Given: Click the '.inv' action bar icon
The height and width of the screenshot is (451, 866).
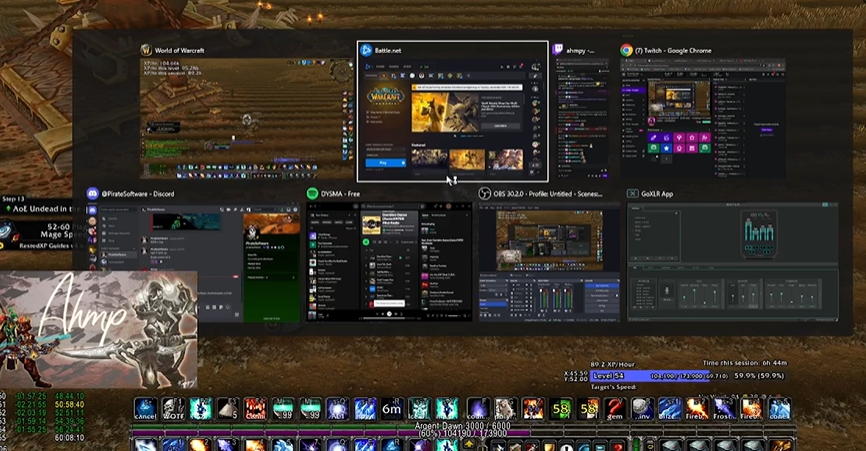Looking at the screenshot, I should coord(643,408).
